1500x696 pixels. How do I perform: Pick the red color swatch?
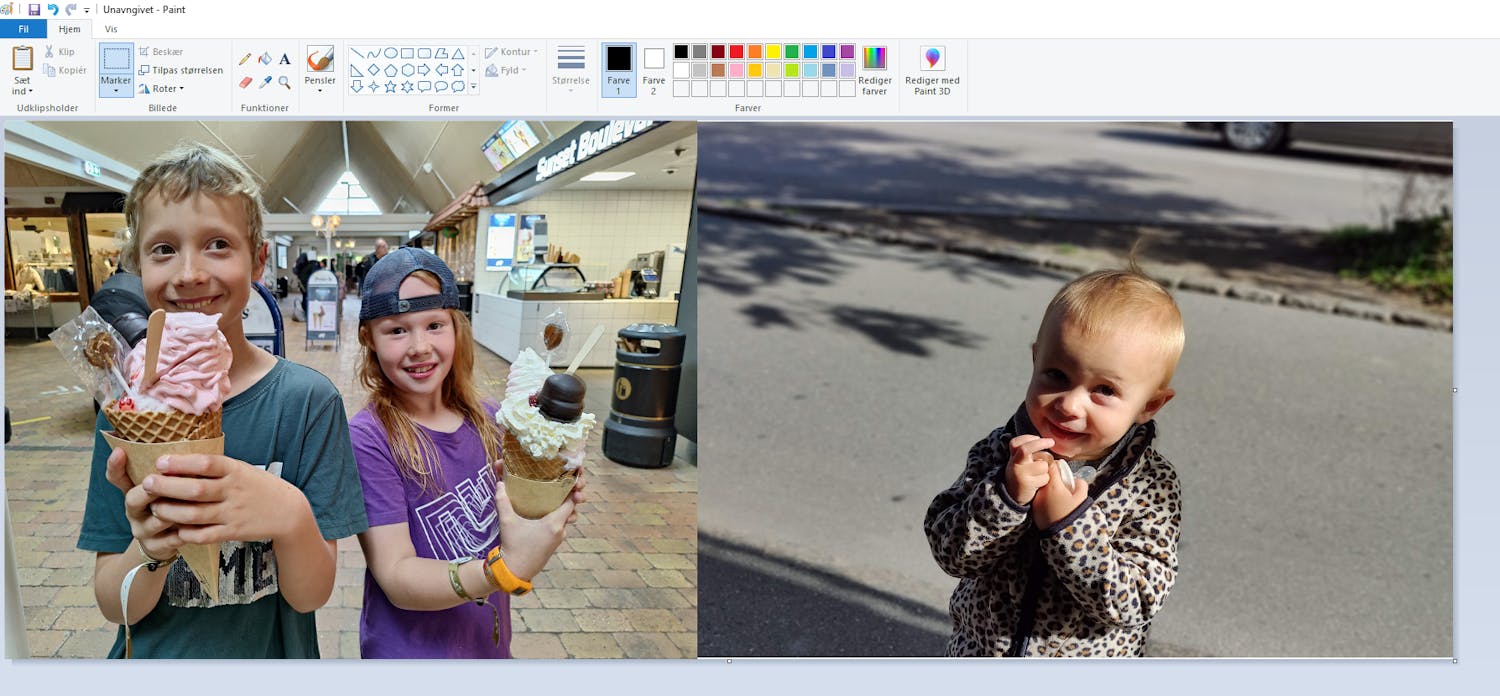coord(736,51)
